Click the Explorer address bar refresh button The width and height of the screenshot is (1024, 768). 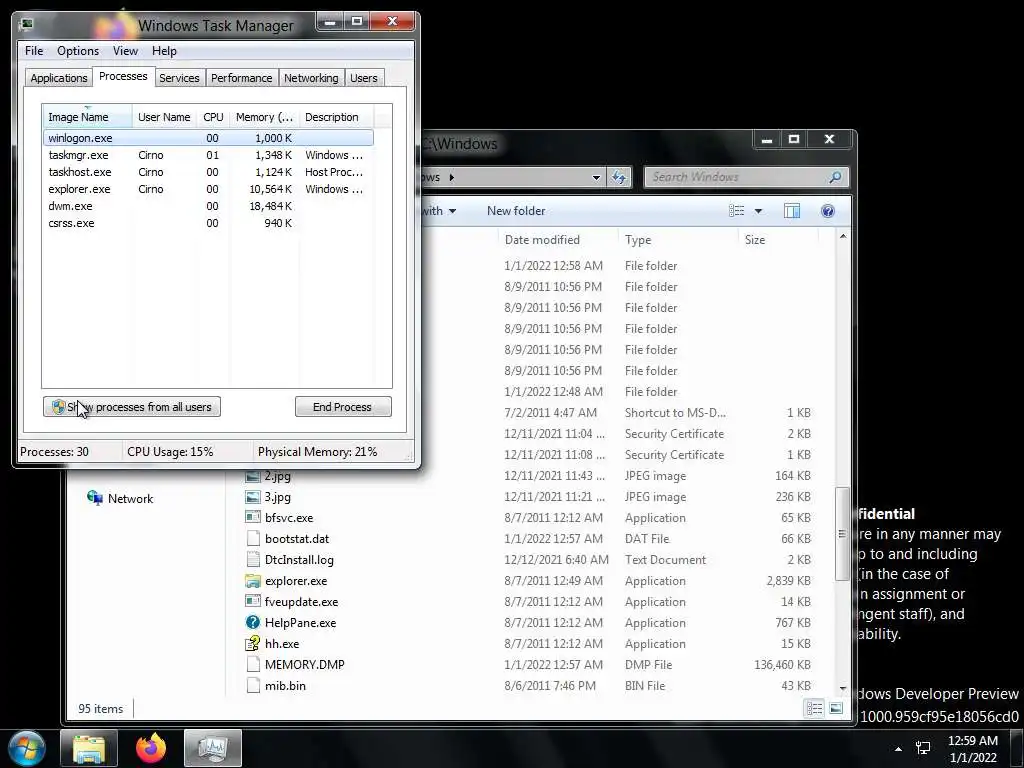[618, 177]
